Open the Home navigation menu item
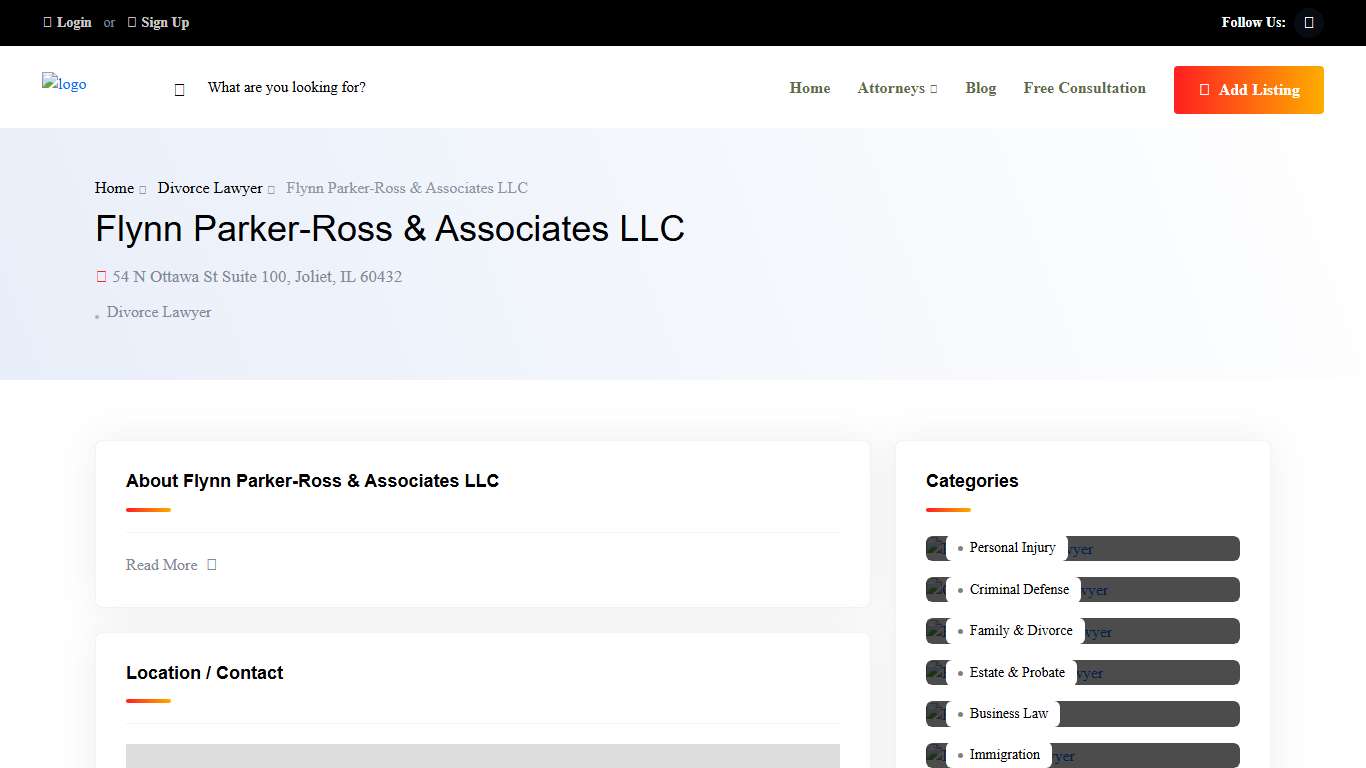Viewport: 1366px width, 768px height. (x=809, y=88)
